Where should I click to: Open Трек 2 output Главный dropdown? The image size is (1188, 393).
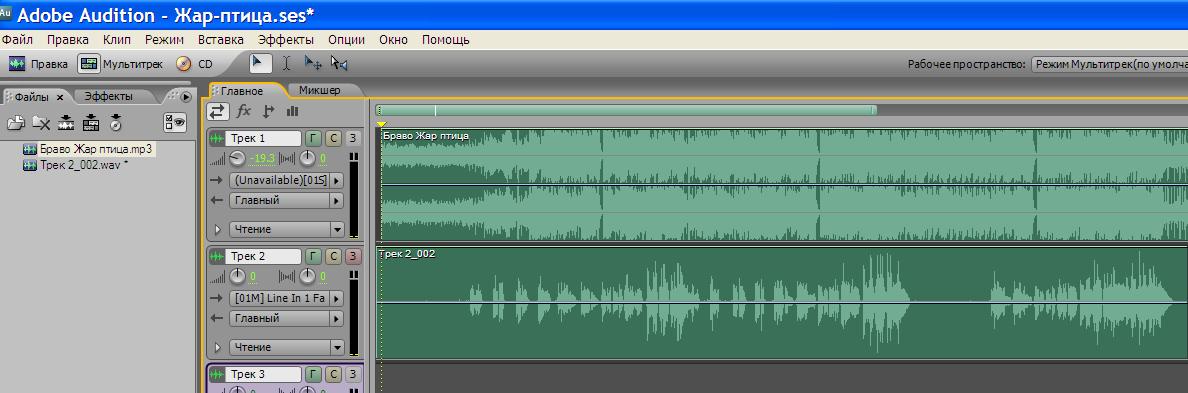286,319
